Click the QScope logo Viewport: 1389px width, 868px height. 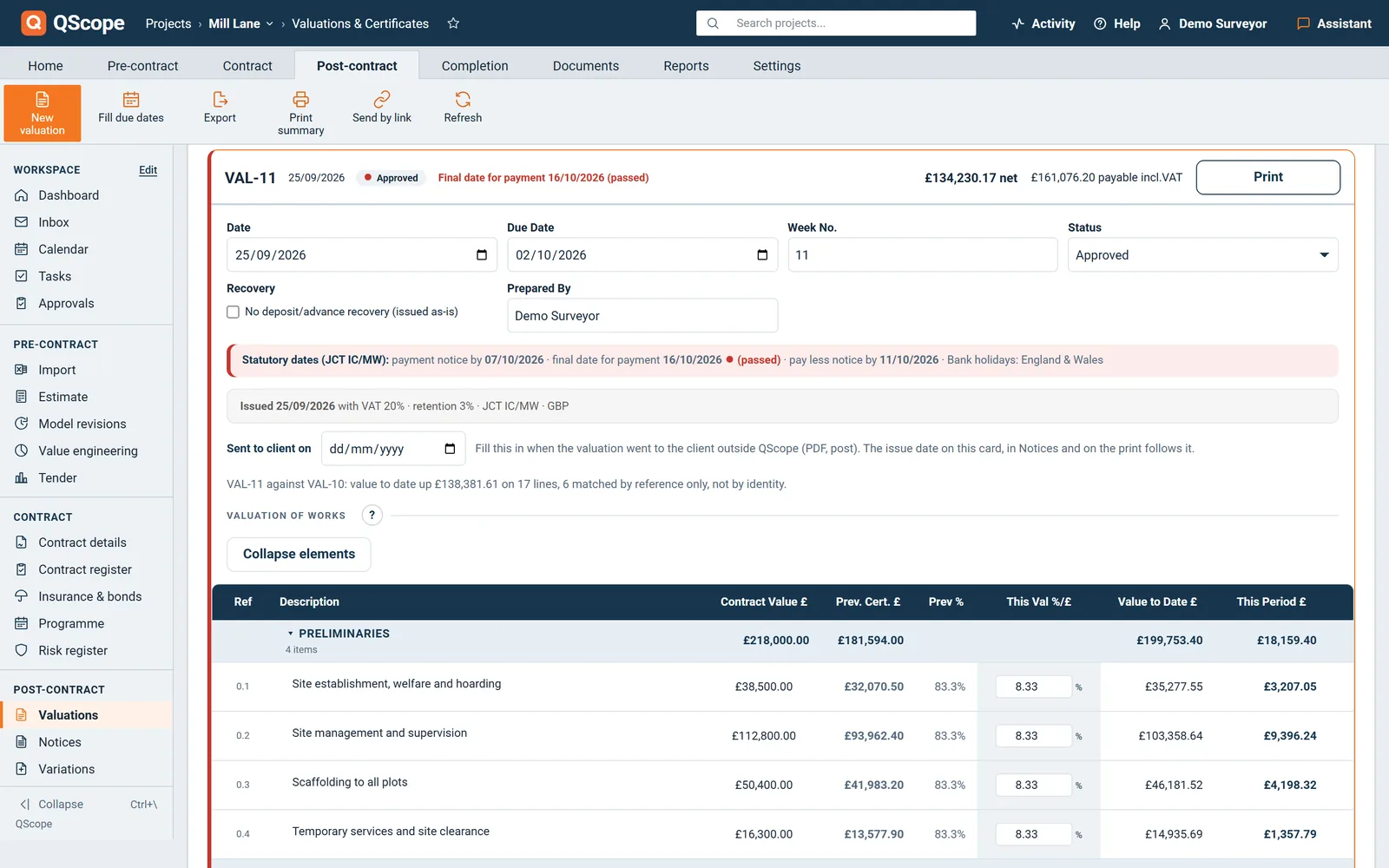[73, 23]
